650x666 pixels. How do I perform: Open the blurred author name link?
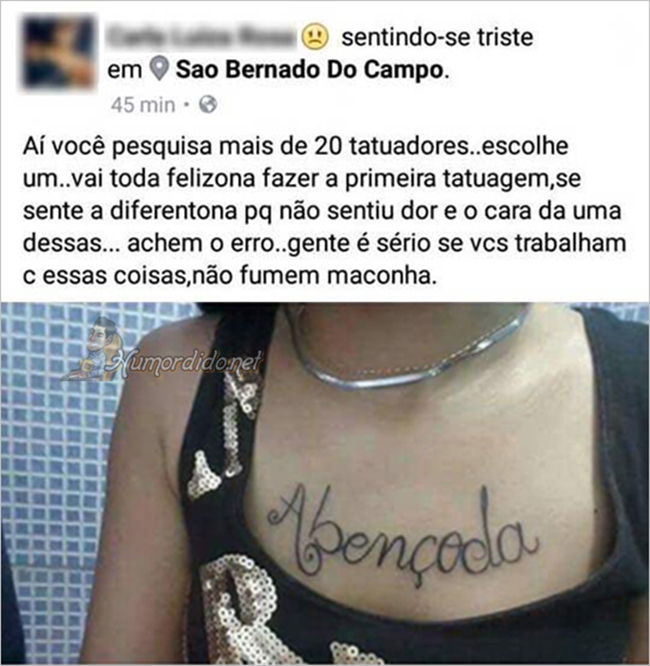point(201,37)
